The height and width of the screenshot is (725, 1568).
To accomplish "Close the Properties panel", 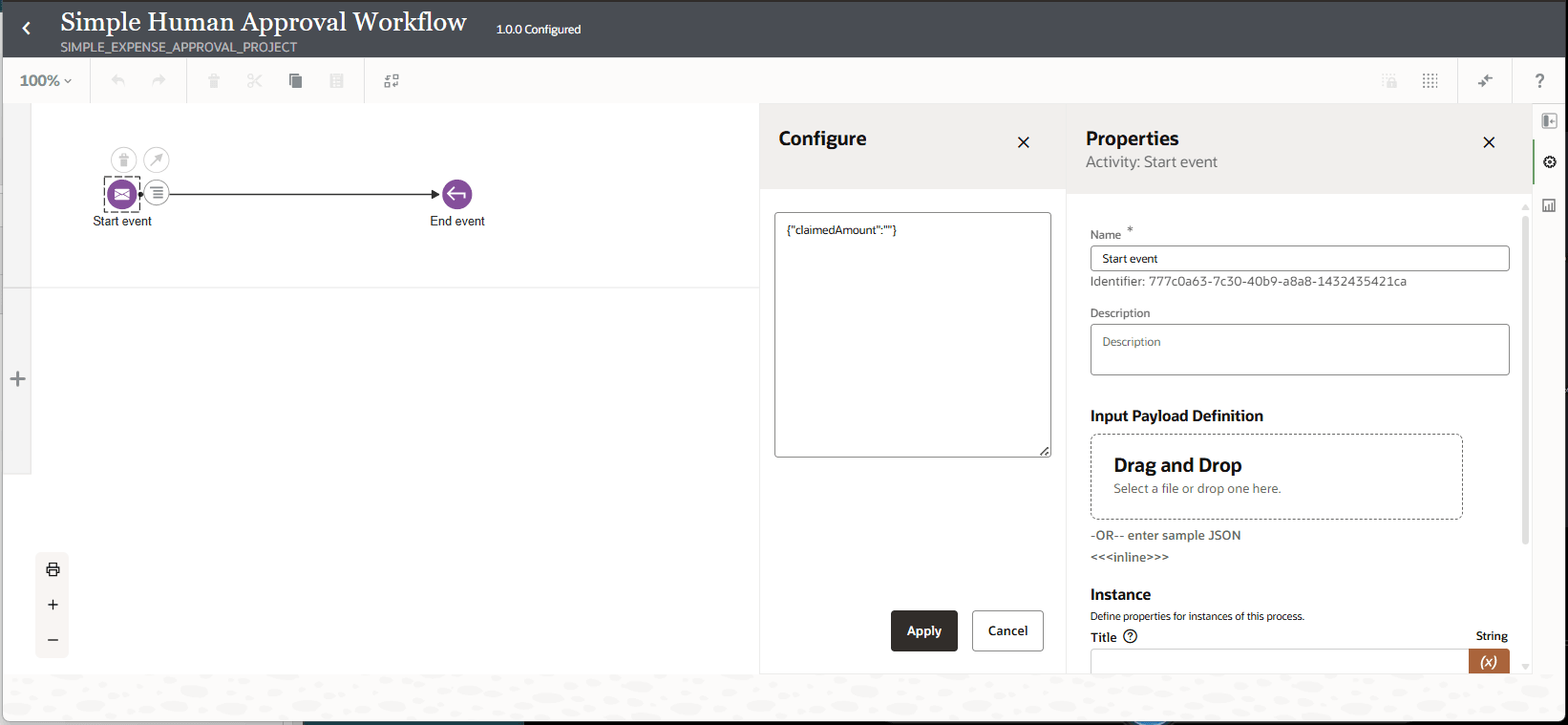I will coord(1489,142).
